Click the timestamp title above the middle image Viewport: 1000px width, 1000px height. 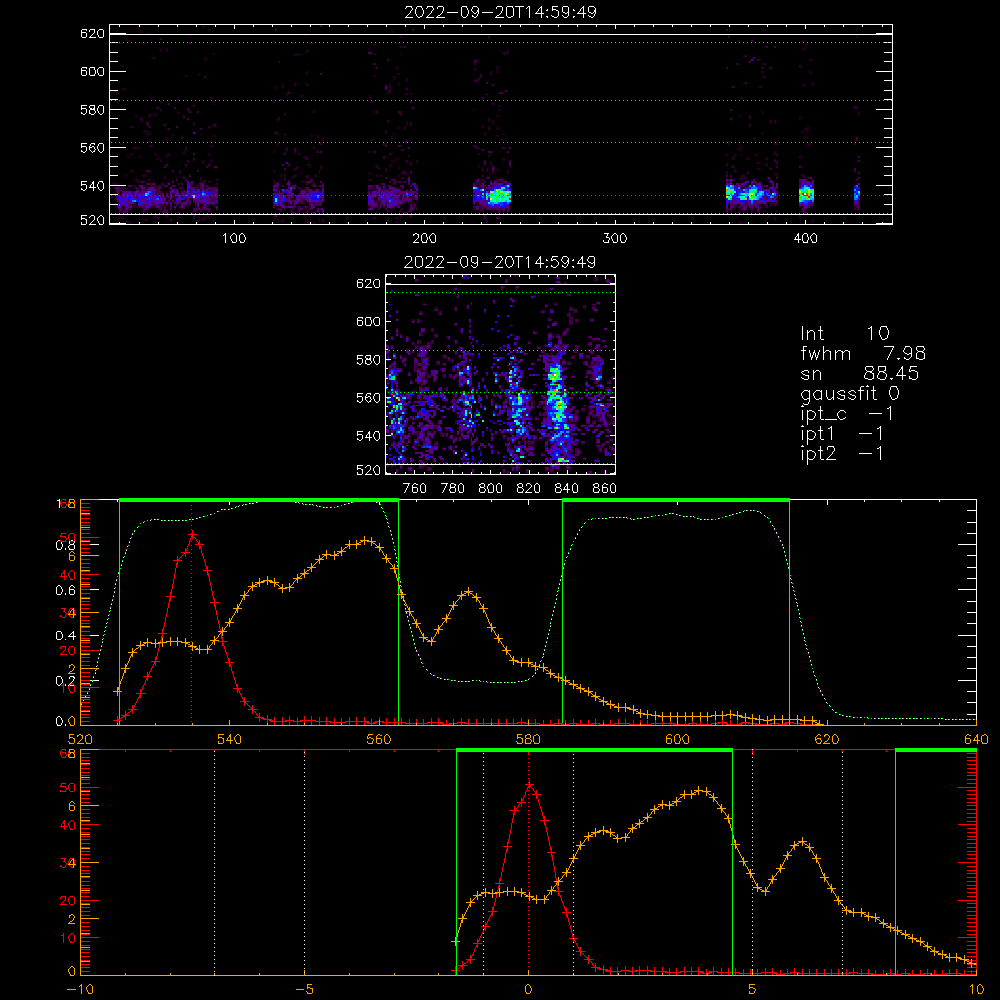click(x=500, y=262)
